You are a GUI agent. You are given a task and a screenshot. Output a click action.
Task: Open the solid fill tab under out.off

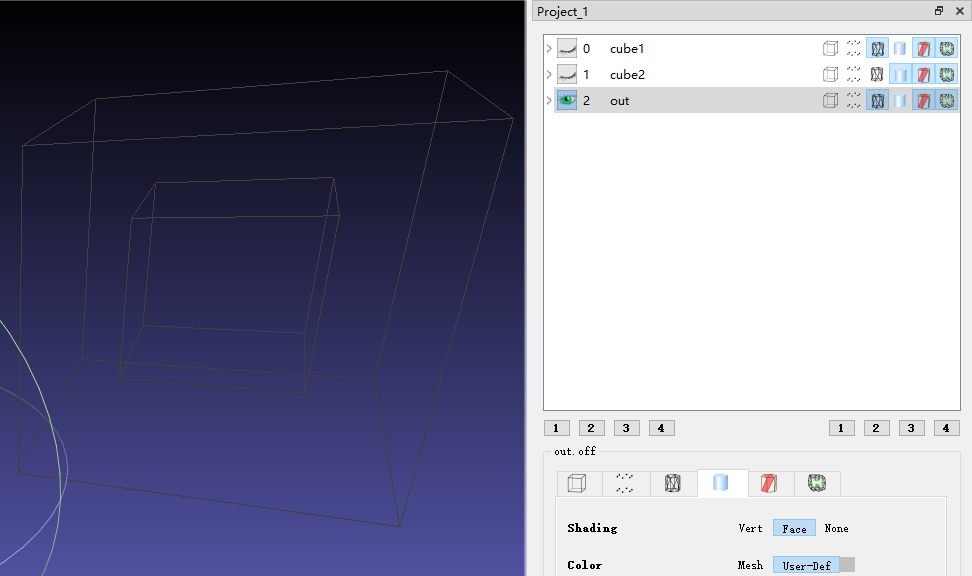(721, 483)
